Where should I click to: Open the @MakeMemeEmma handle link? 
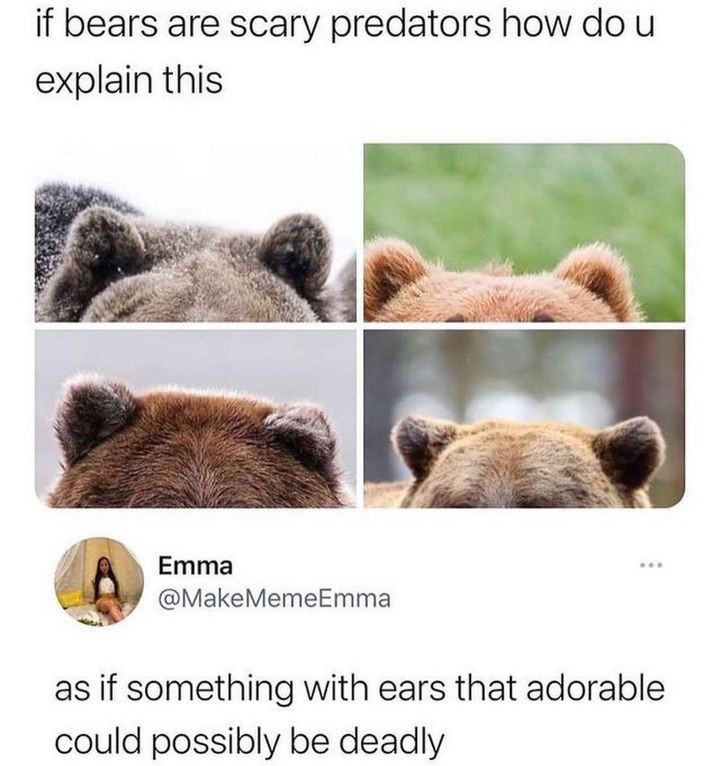click(274, 598)
